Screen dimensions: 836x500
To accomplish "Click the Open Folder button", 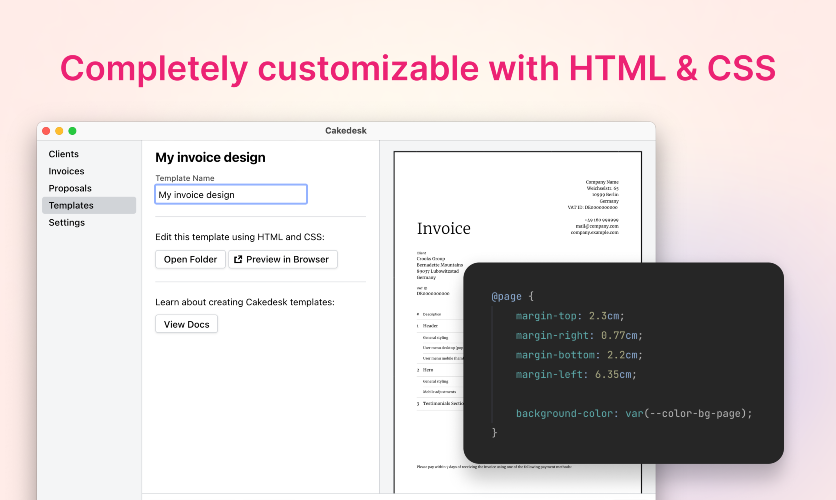I will click(190, 260).
